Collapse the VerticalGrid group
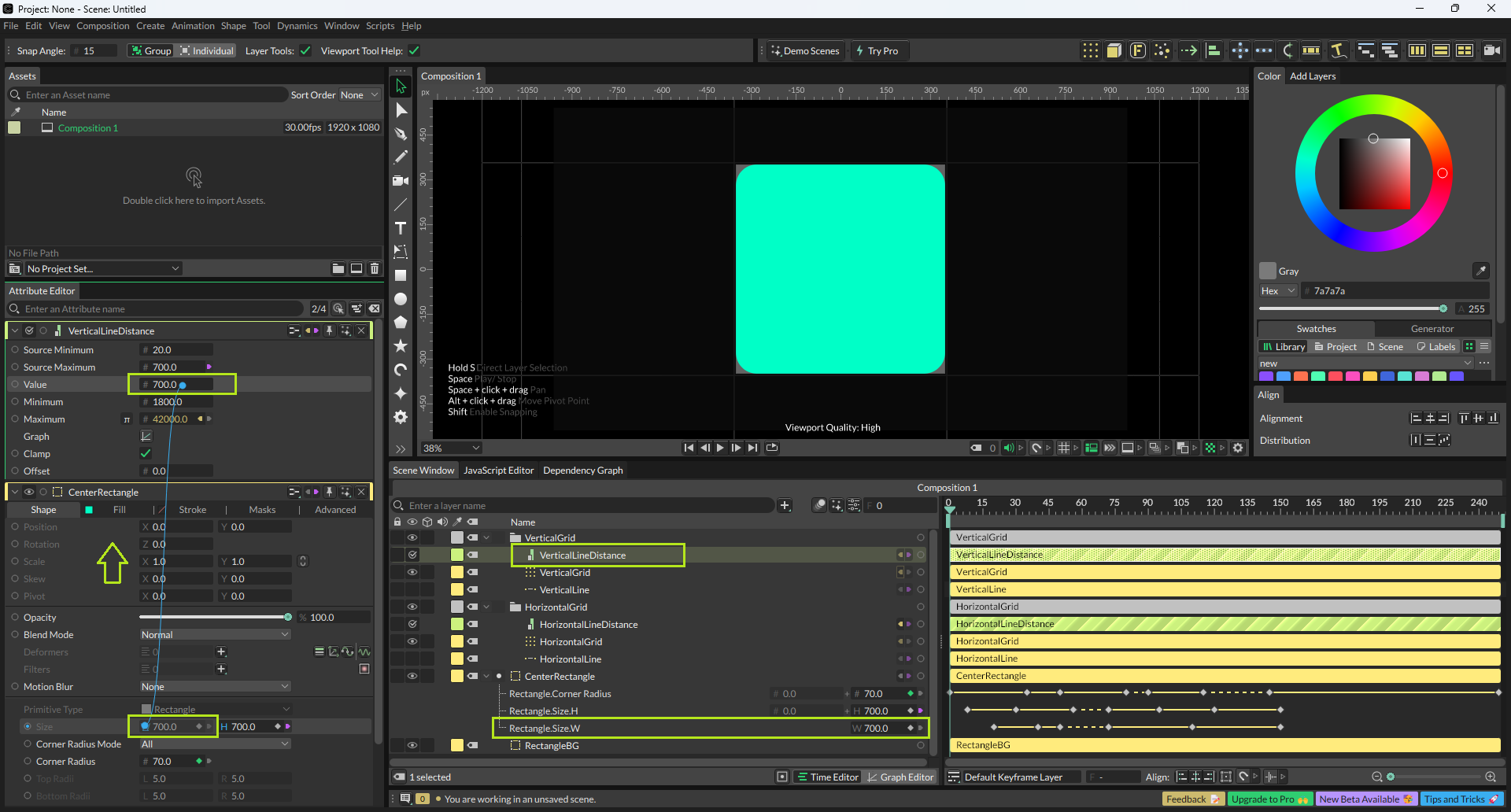 pyautogui.click(x=486, y=538)
